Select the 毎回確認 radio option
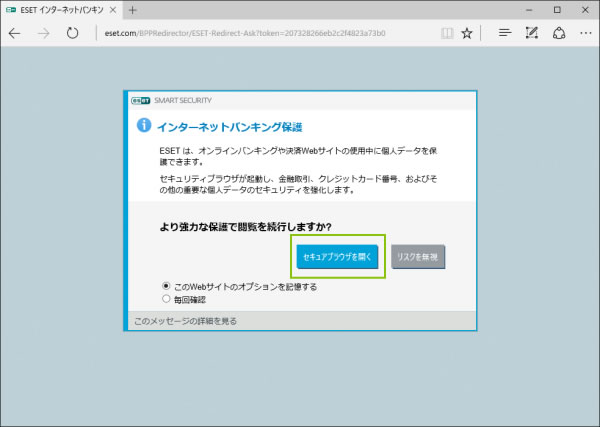The image size is (600, 427). click(x=166, y=299)
